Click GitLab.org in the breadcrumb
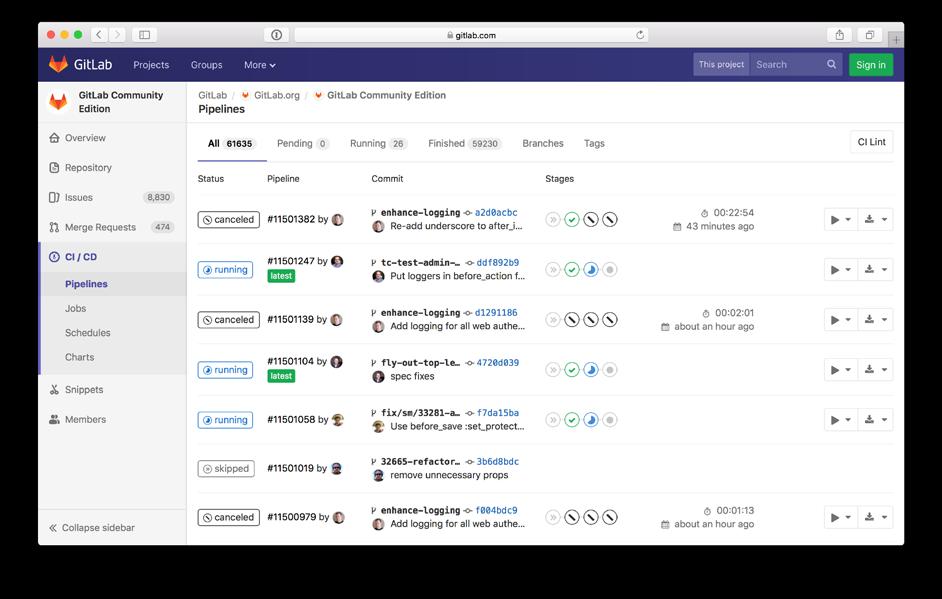 pyautogui.click(x=276, y=95)
